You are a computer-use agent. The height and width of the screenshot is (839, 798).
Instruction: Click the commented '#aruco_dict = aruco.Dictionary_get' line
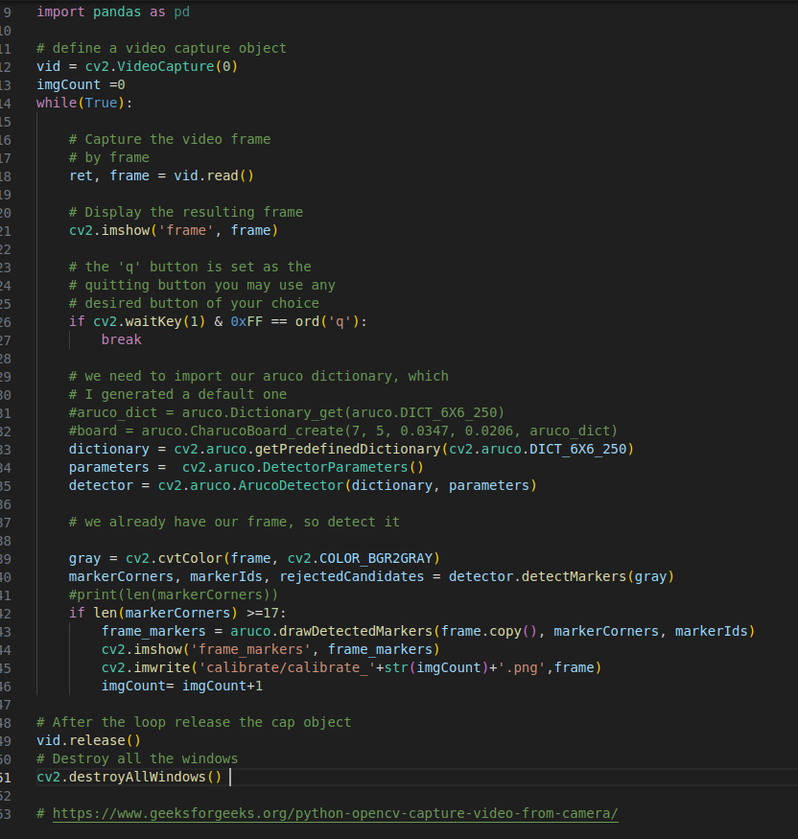pyautogui.click(x=287, y=412)
